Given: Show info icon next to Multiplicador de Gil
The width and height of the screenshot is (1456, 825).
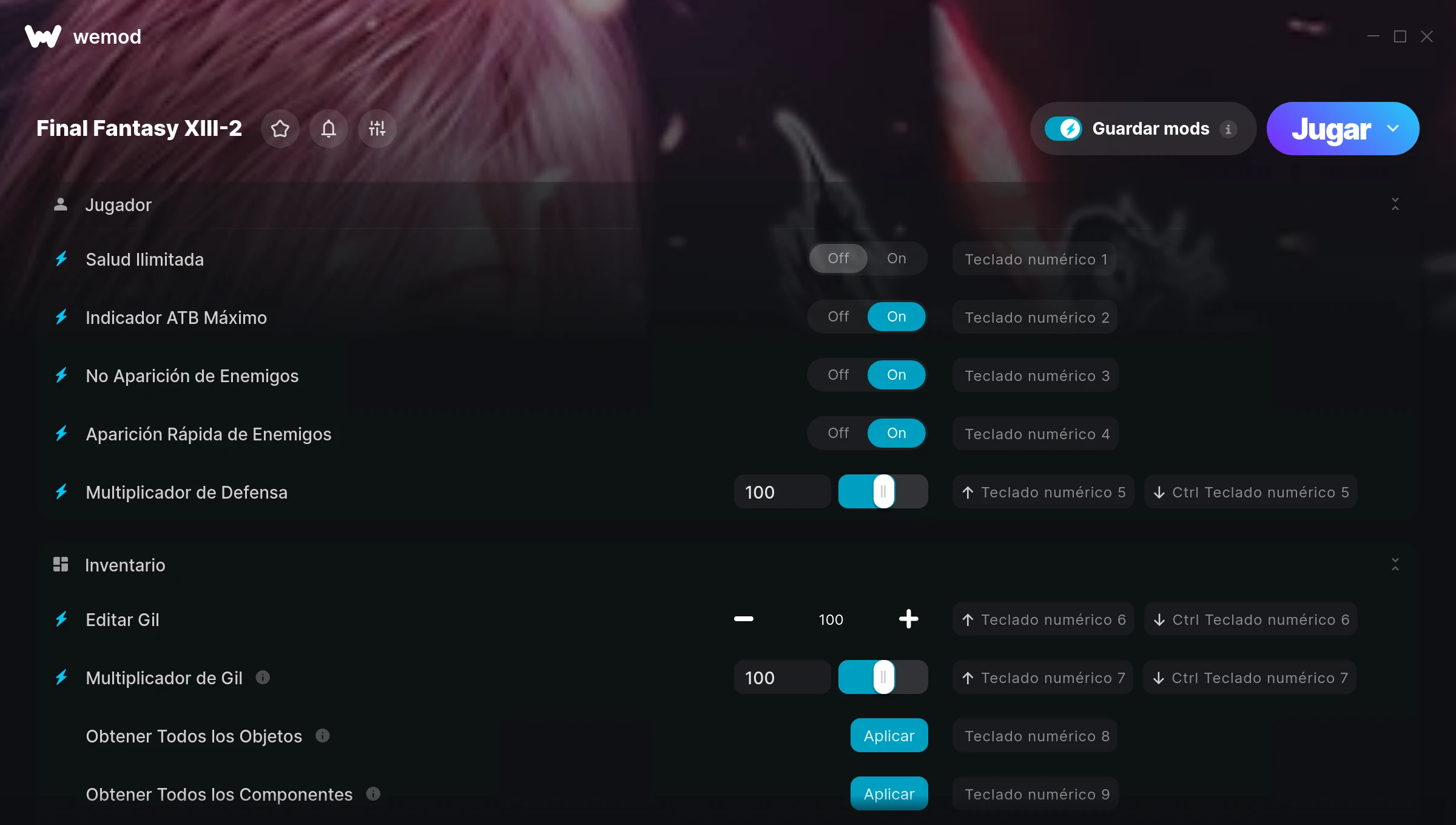Looking at the screenshot, I should tap(263, 677).
